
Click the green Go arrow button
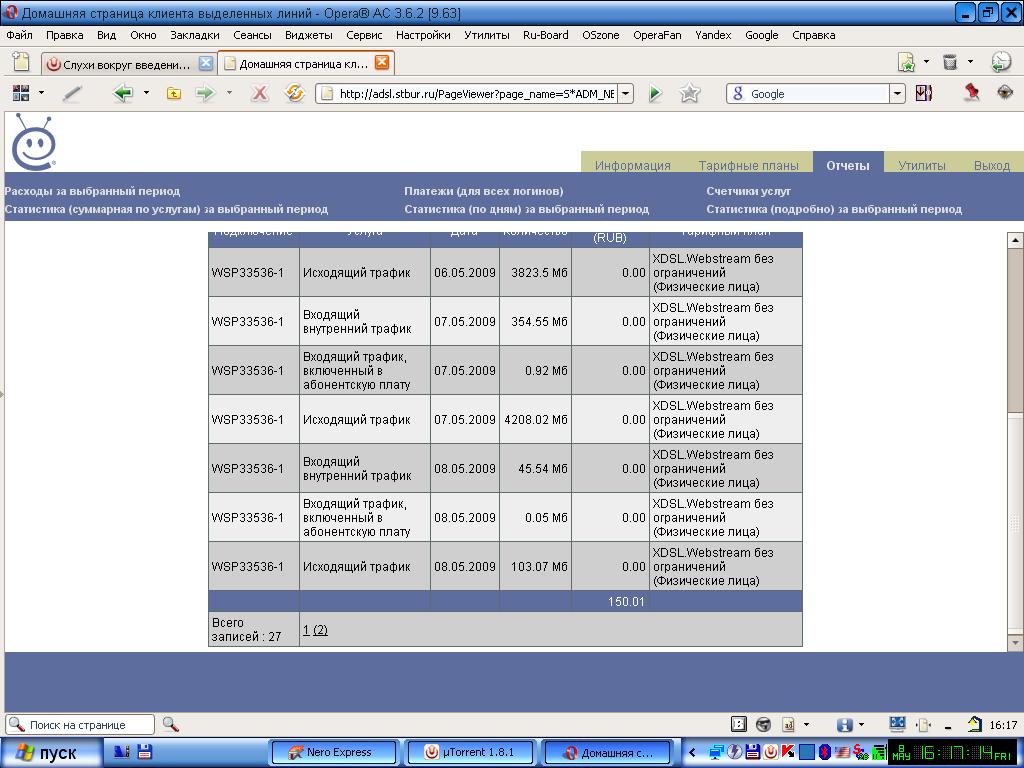coord(655,94)
